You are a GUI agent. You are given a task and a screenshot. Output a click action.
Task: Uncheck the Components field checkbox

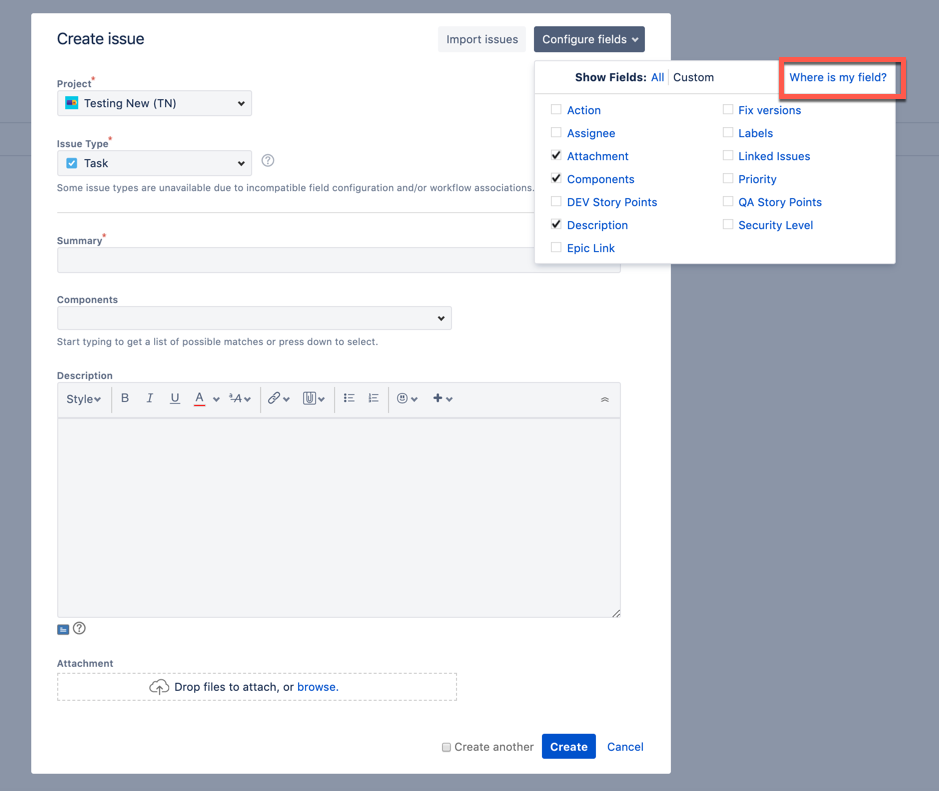click(556, 178)
